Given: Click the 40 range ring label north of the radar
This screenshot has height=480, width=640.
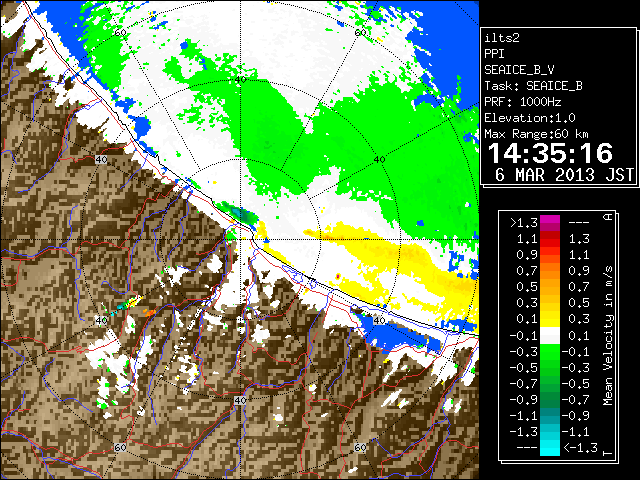Looking at the screenshot, I should [x=240, y=79].
